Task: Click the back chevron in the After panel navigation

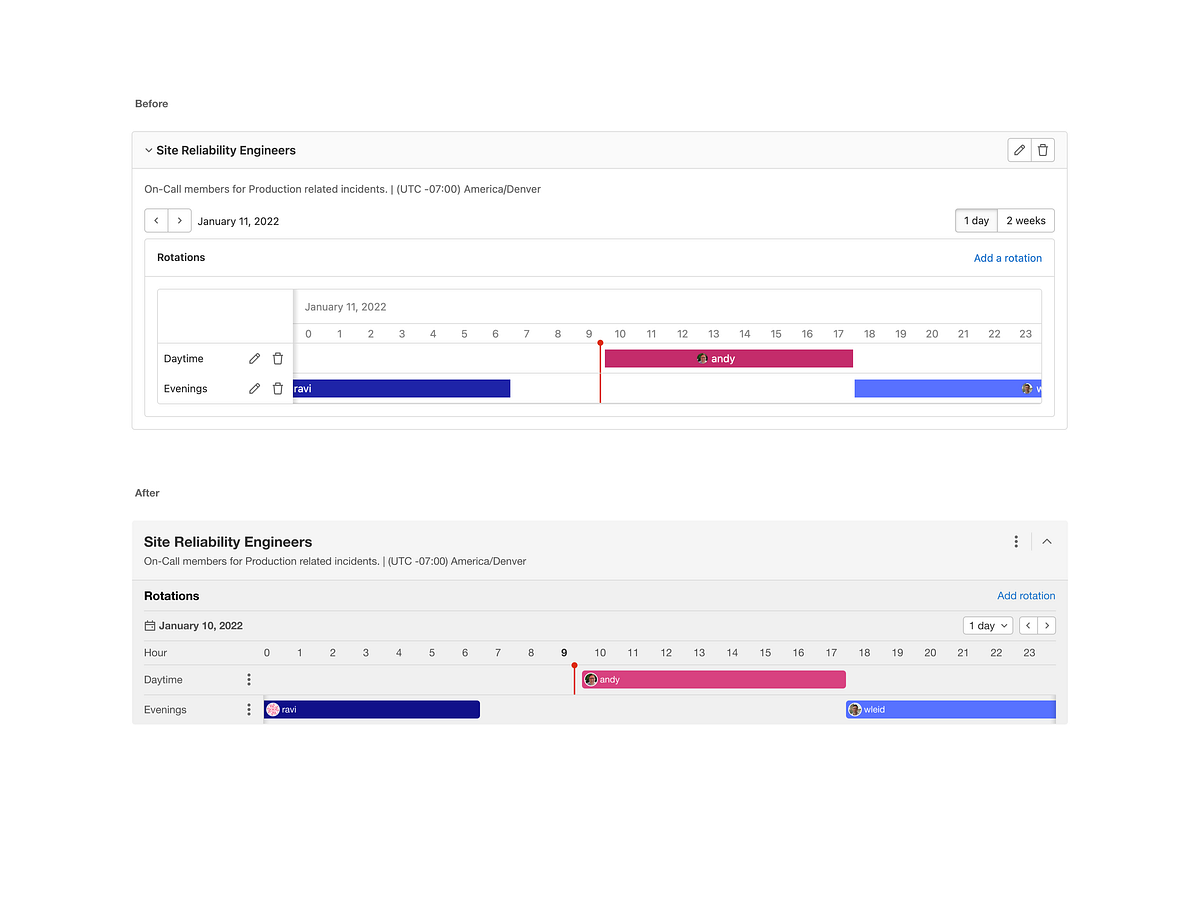Action: point(1027,625)
